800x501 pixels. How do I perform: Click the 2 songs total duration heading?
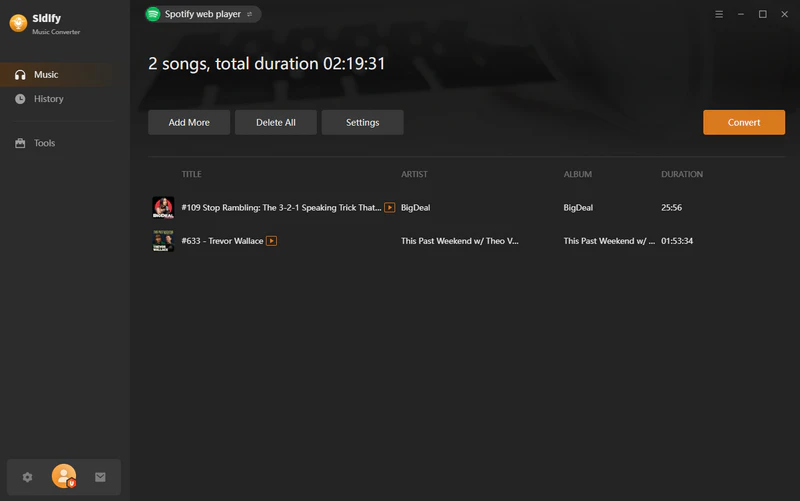[267, 64]
